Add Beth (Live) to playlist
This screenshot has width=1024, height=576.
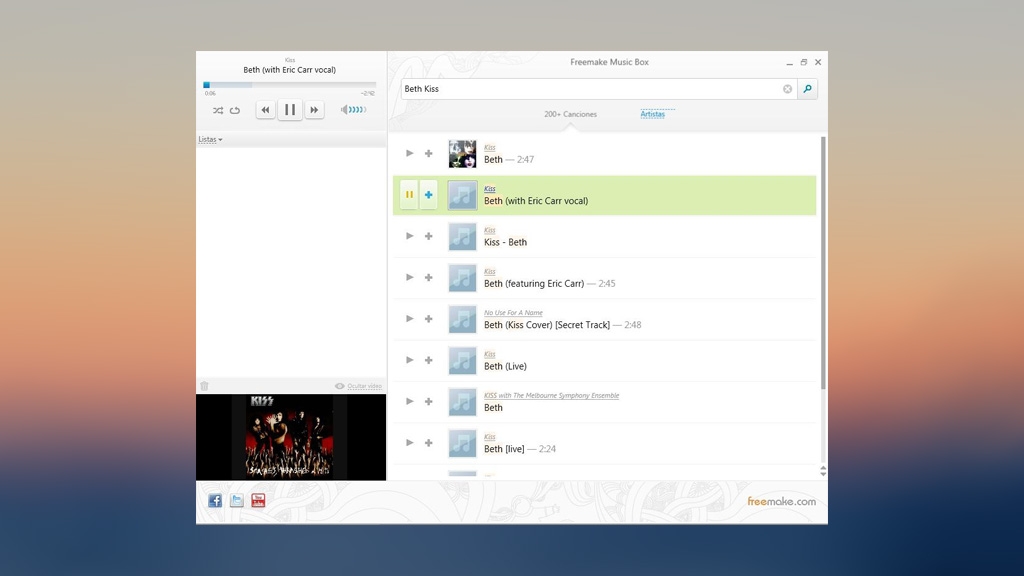click(428, 360)
